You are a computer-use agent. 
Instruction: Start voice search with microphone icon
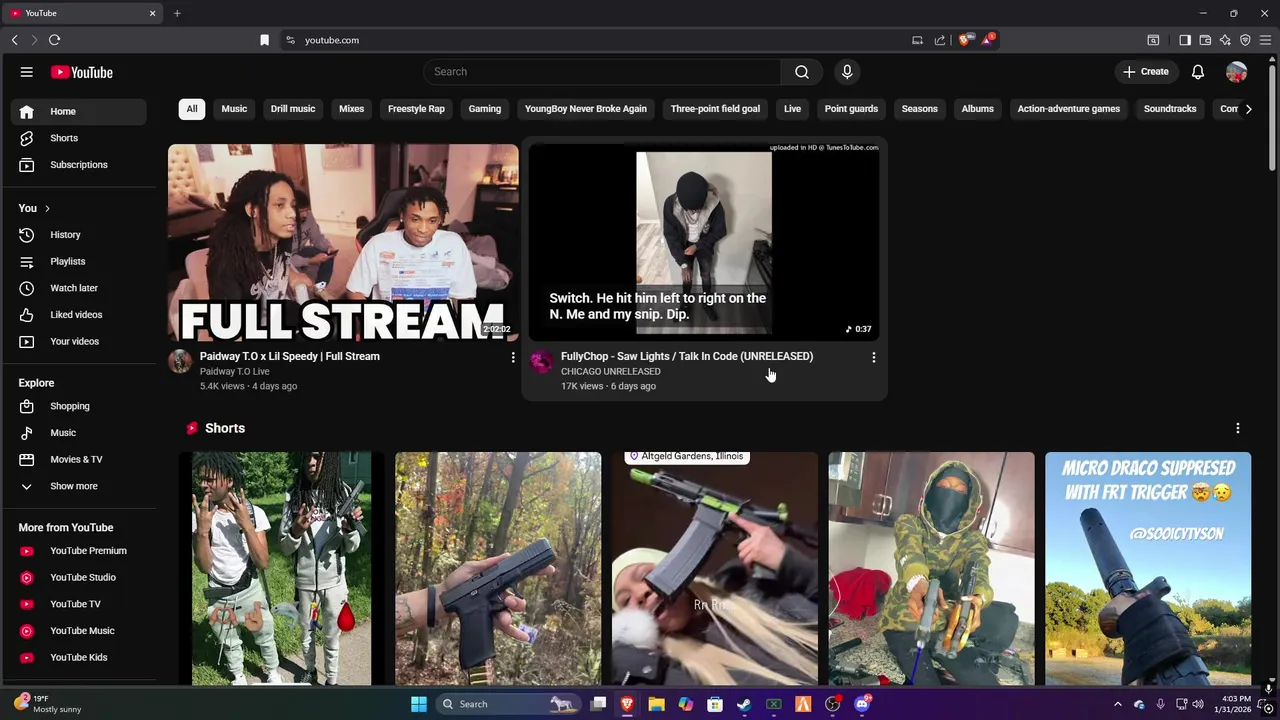click(x=847, y=72)
